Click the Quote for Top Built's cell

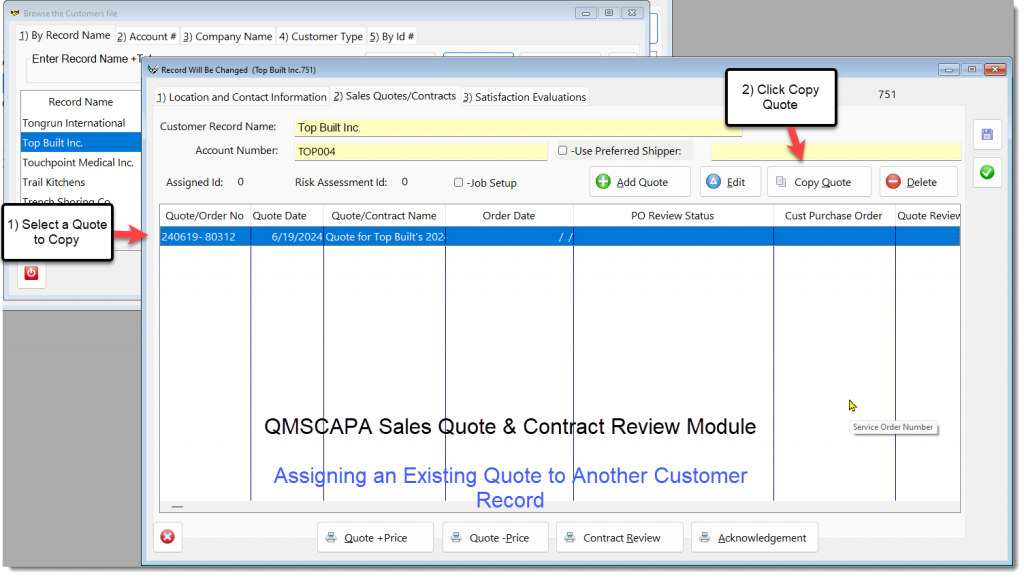(x=385, y=237)
